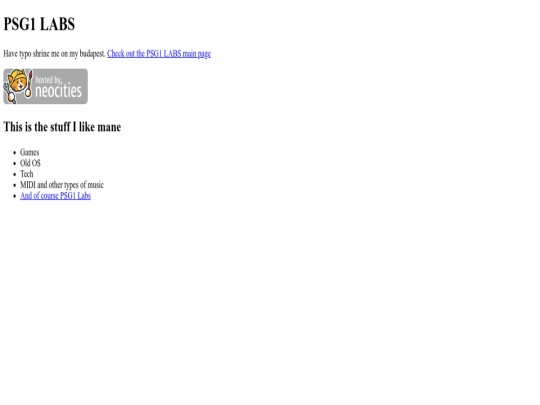Click the bullet point beside Games
The height and width of the screenshot is (405, 540).
click(x=14, y=153)
